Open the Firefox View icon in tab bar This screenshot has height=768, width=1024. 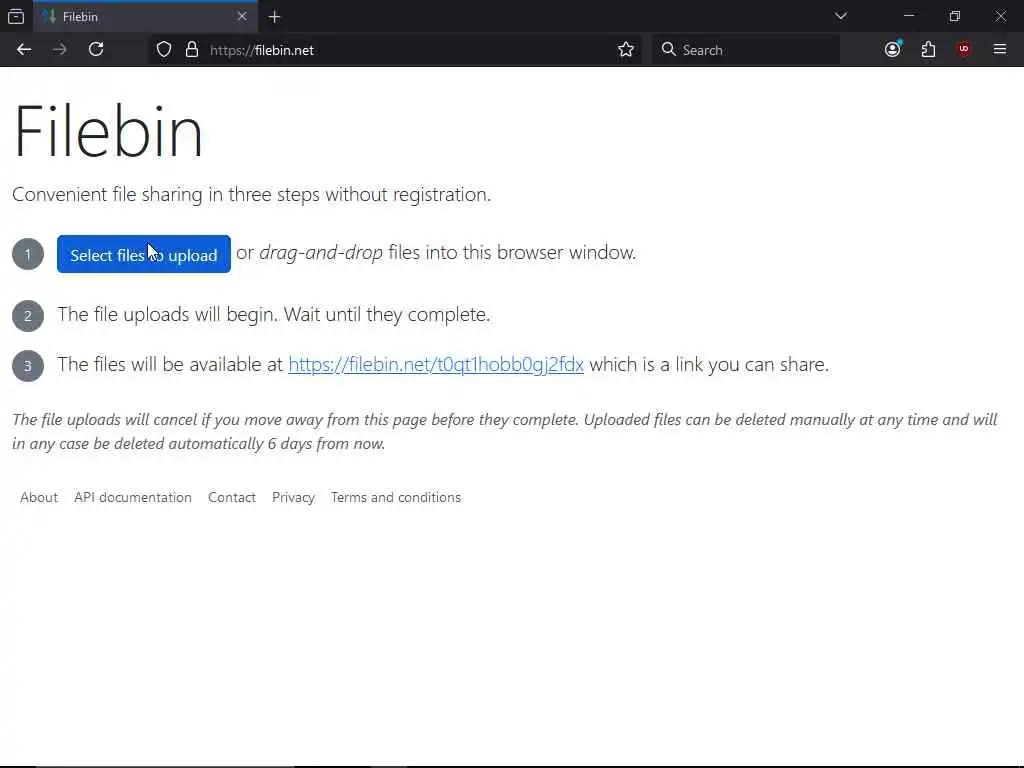[x=16, y=16]
